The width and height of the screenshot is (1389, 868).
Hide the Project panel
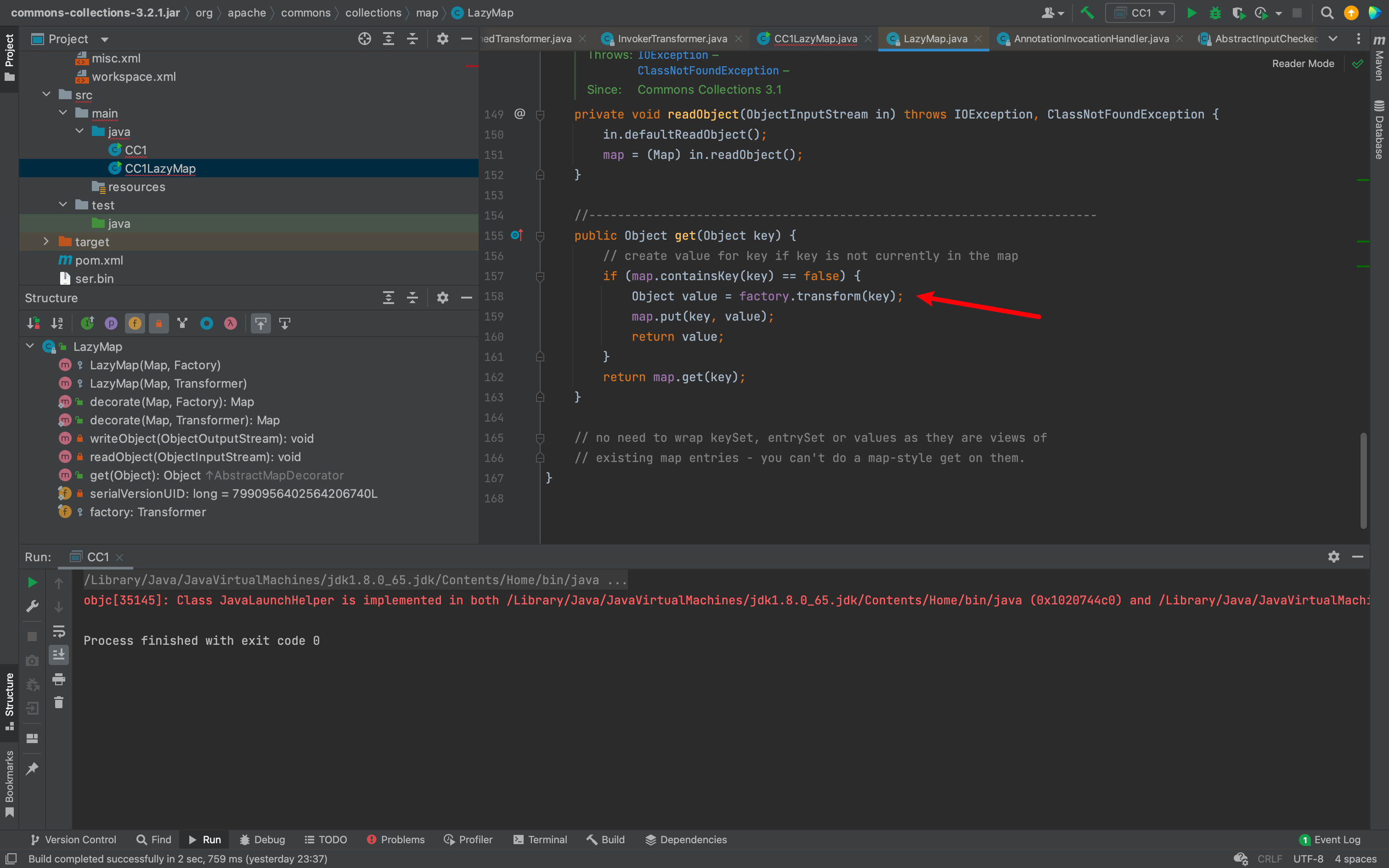[467, 39]
